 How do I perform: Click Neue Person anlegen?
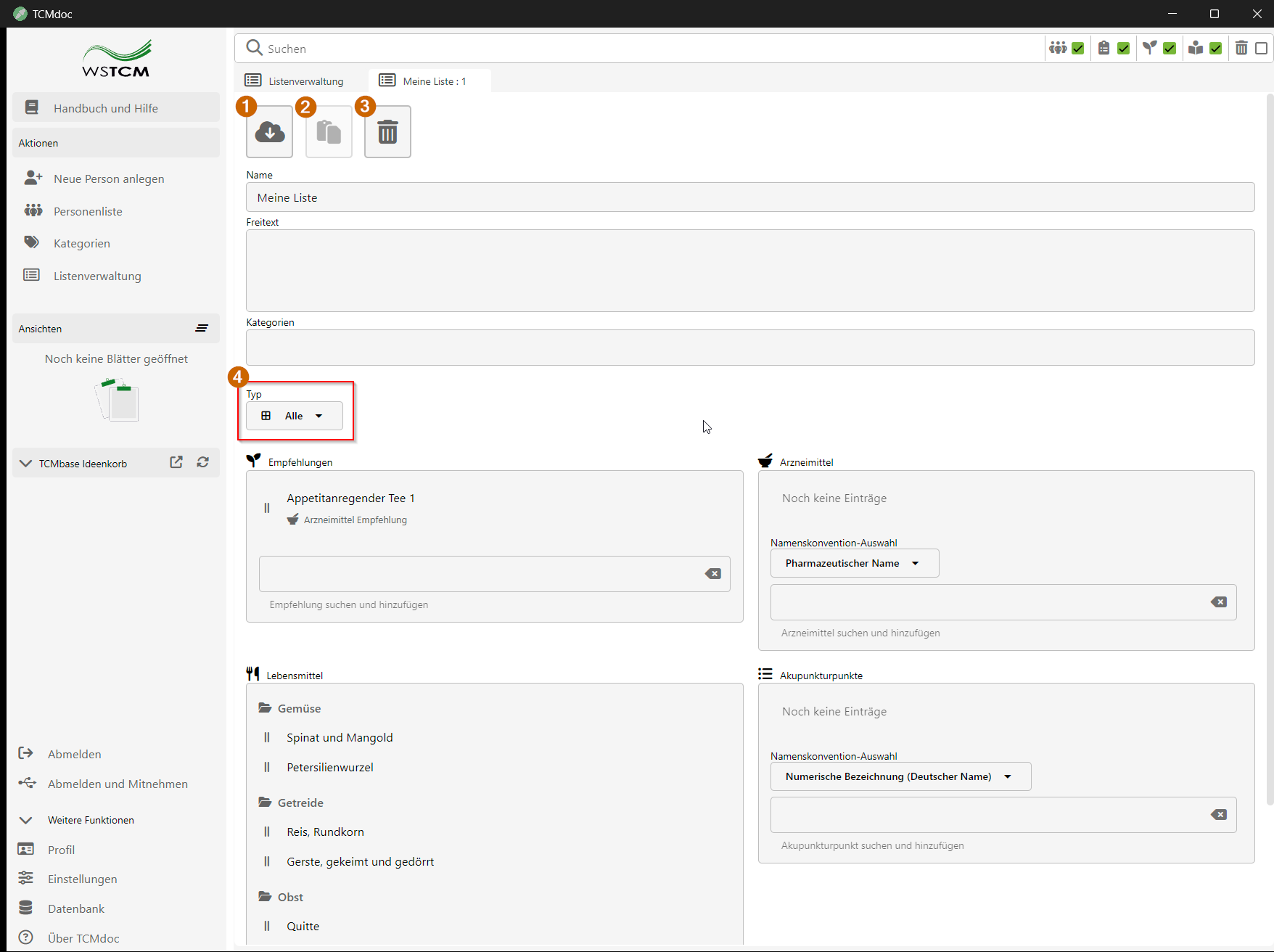click(109, 178)
